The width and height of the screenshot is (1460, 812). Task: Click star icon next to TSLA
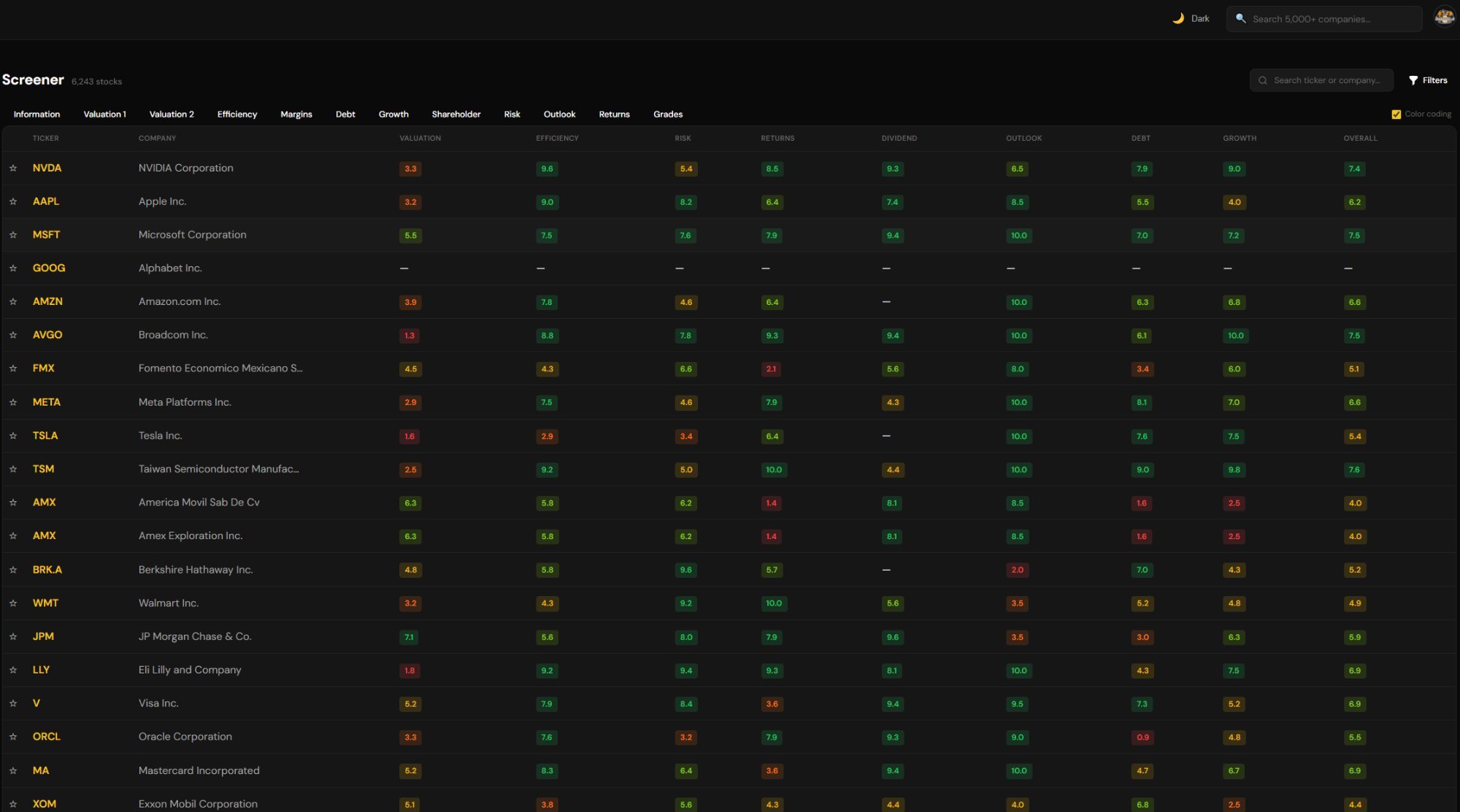pyautogui.click(x=13, y=436)
